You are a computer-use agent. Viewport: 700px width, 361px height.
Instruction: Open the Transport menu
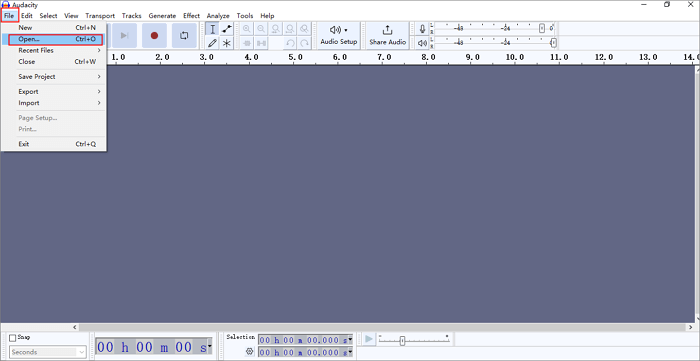tap(100, 16)
